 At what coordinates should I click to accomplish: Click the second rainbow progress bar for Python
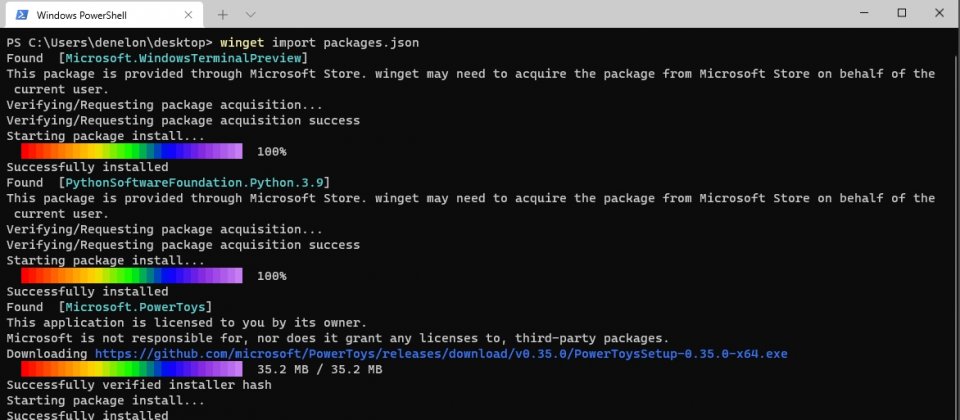pos(132,276)
